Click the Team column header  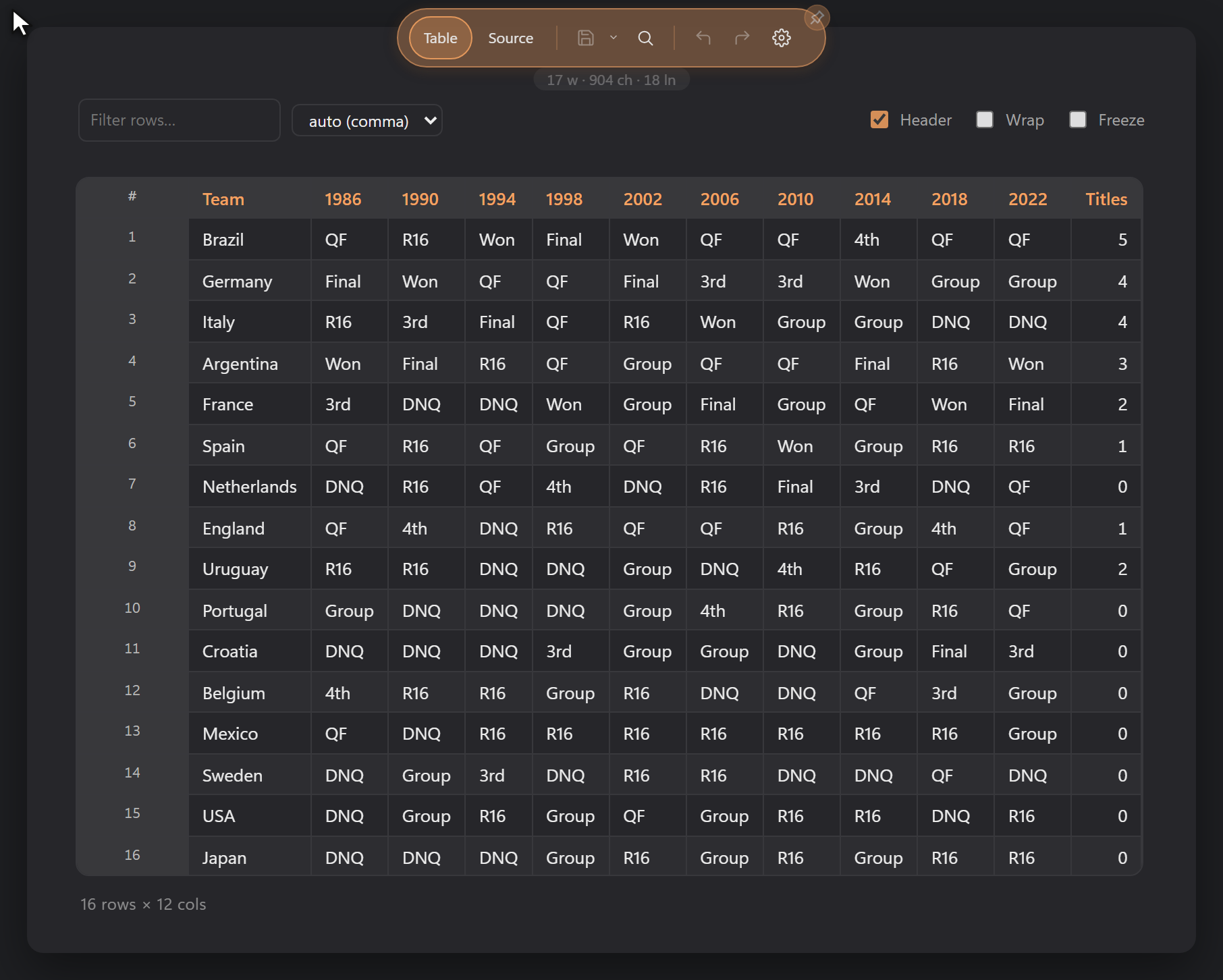coord(250,199)
